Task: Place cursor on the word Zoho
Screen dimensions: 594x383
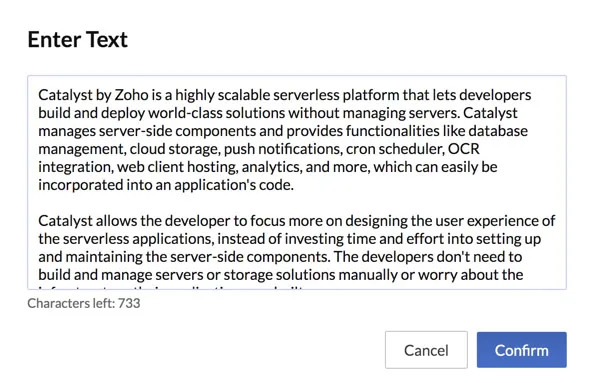Action: 131,95
